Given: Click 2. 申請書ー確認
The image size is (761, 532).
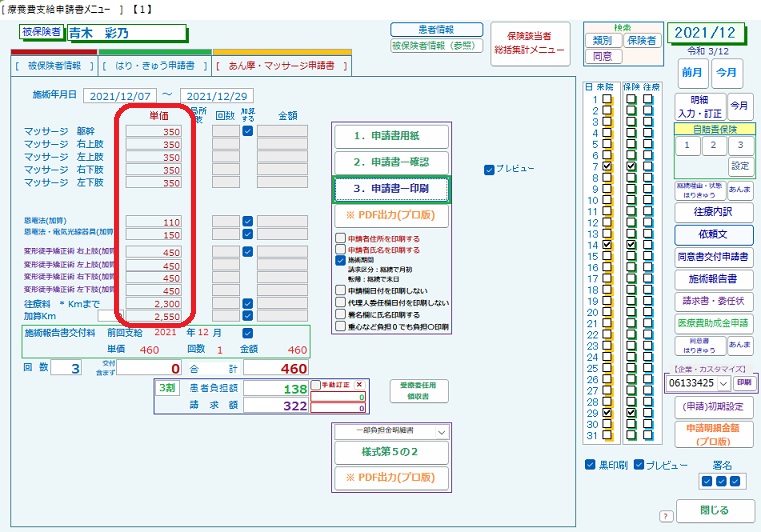Looking at the screenshot, I should 391,163.
